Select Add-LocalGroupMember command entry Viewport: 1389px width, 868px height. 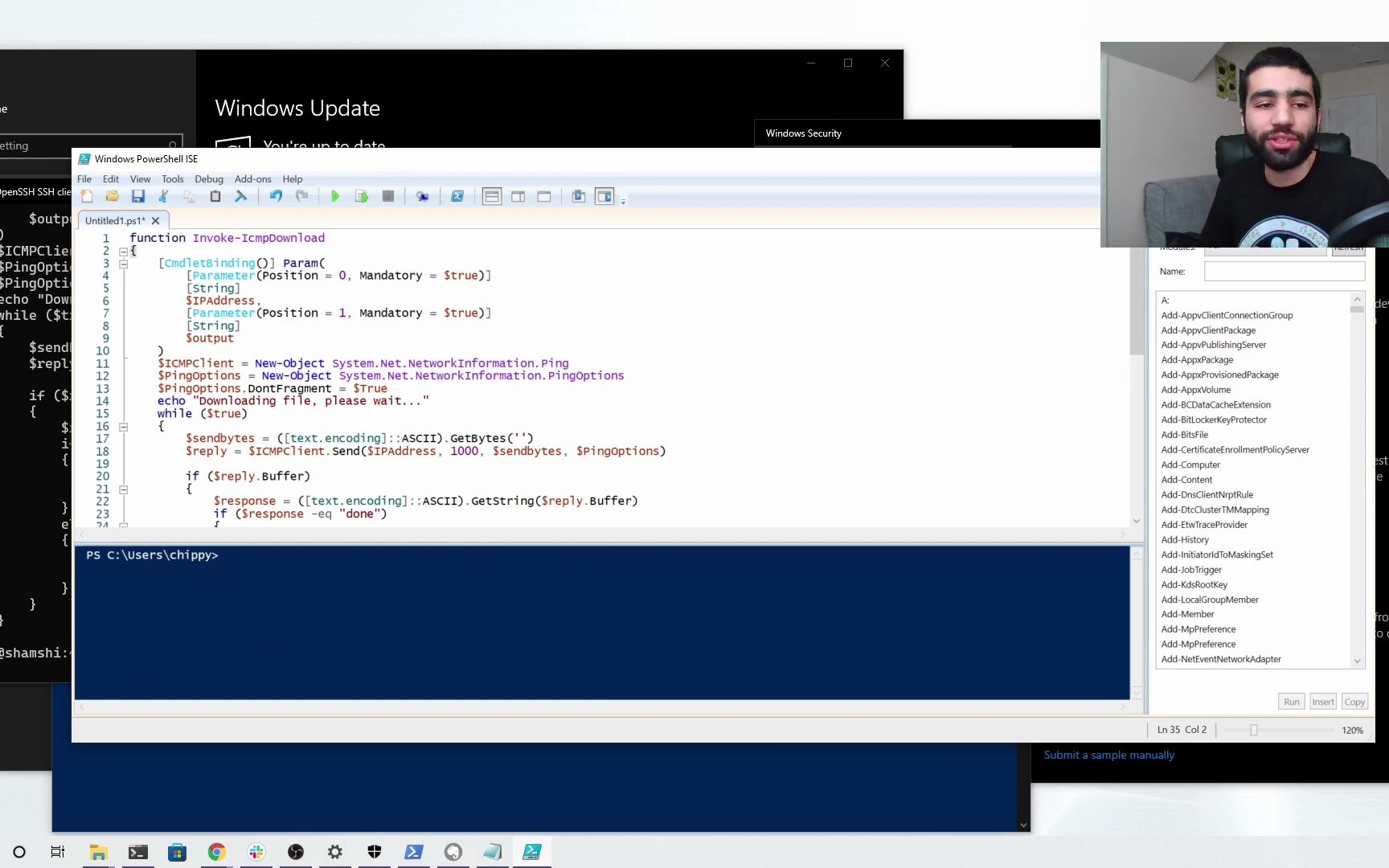pos(1210,600)
